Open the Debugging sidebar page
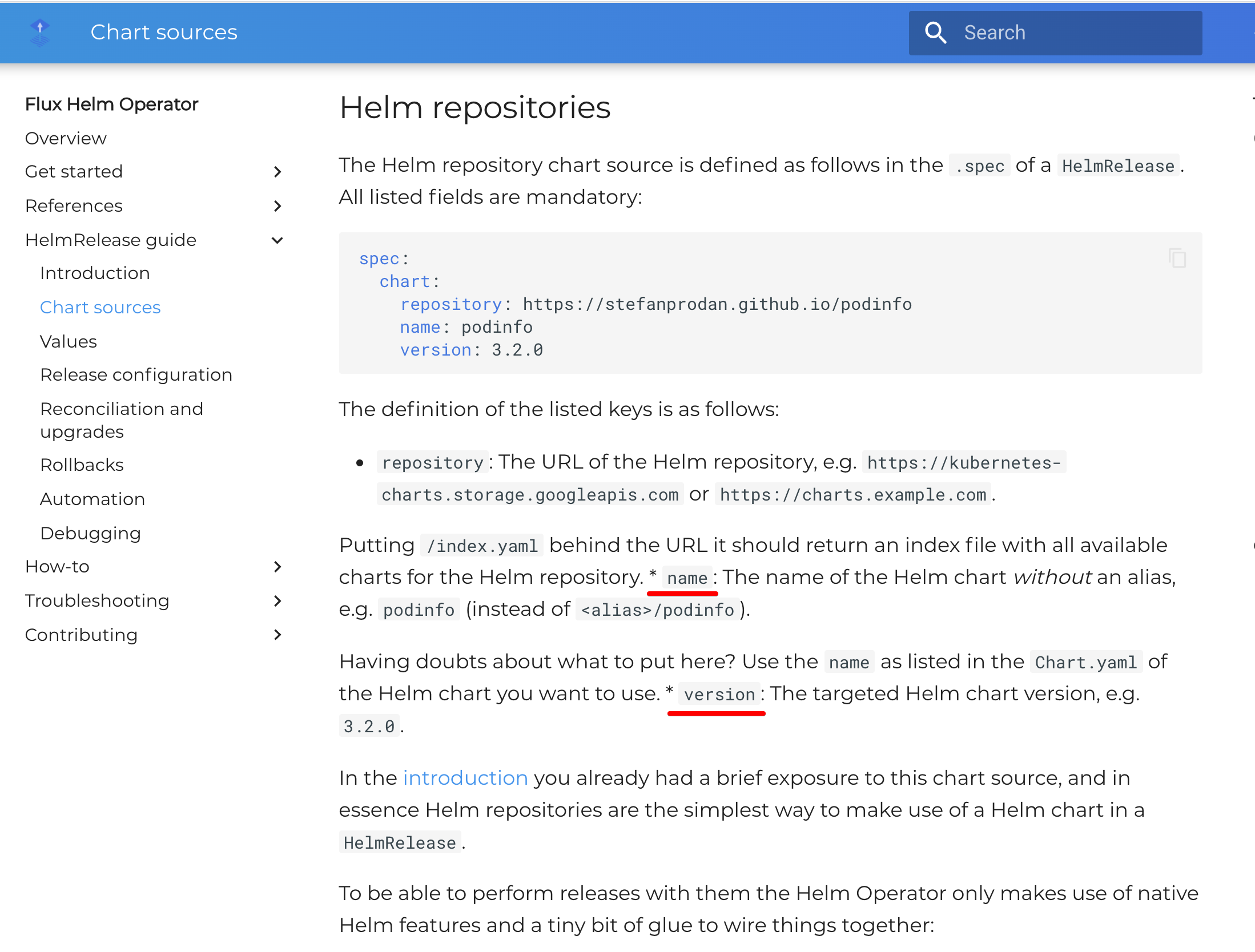 tap(91, 533)
